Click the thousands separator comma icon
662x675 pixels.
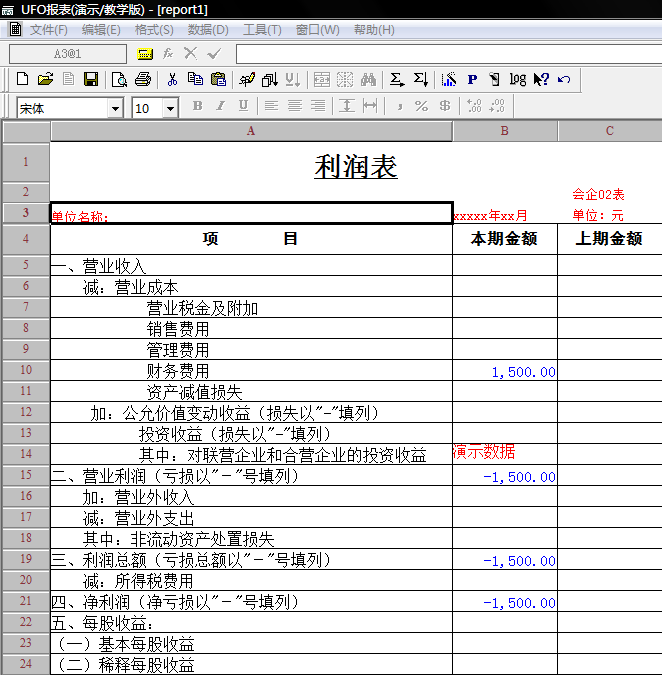click(400, 106)
